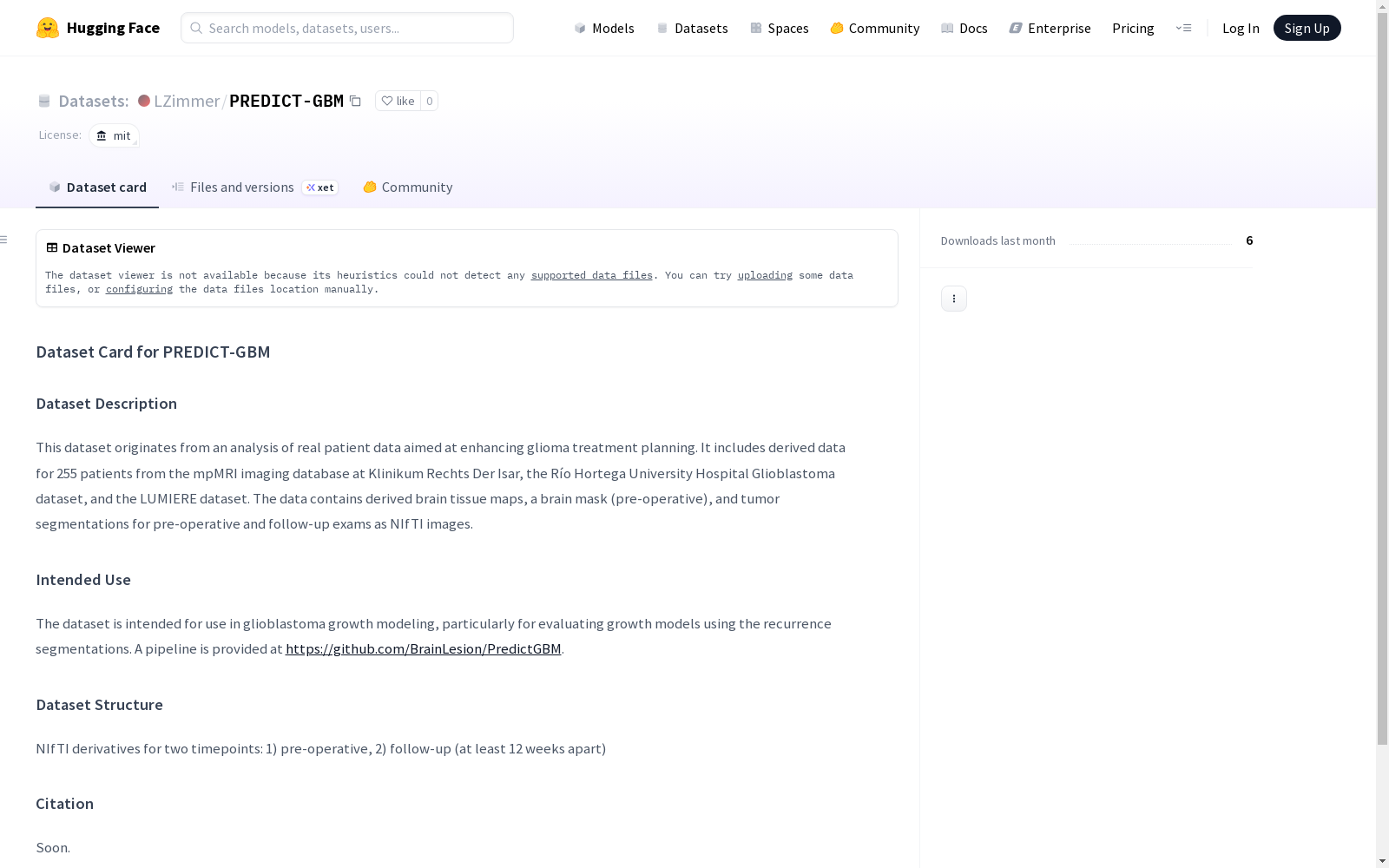This screenshot has height=868, width=1389.
Task: Like the PREDICT-GBM dataset
Action: (x=398, y=101)
